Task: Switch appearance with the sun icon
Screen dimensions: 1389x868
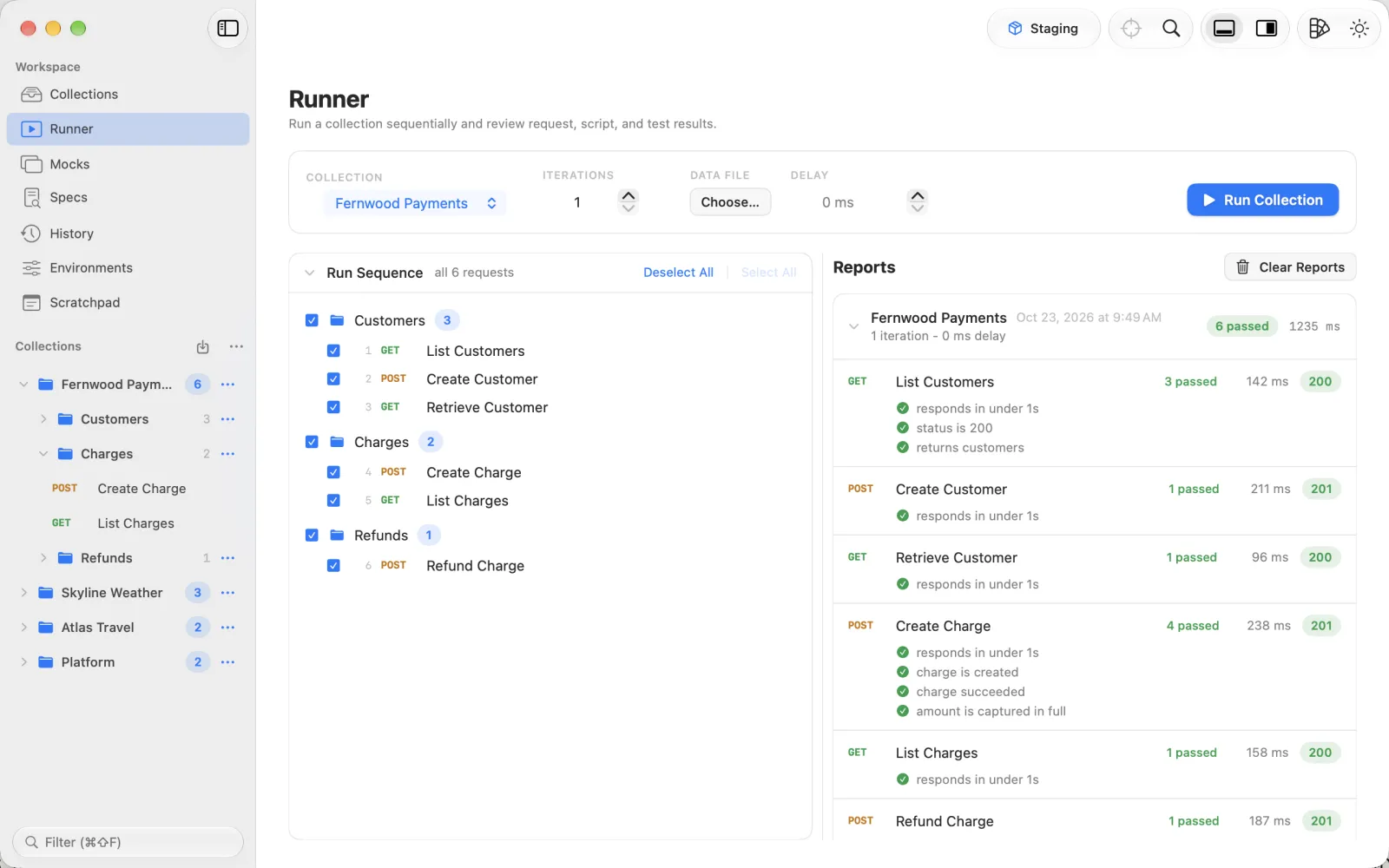Action: (x=1359, y=29)
